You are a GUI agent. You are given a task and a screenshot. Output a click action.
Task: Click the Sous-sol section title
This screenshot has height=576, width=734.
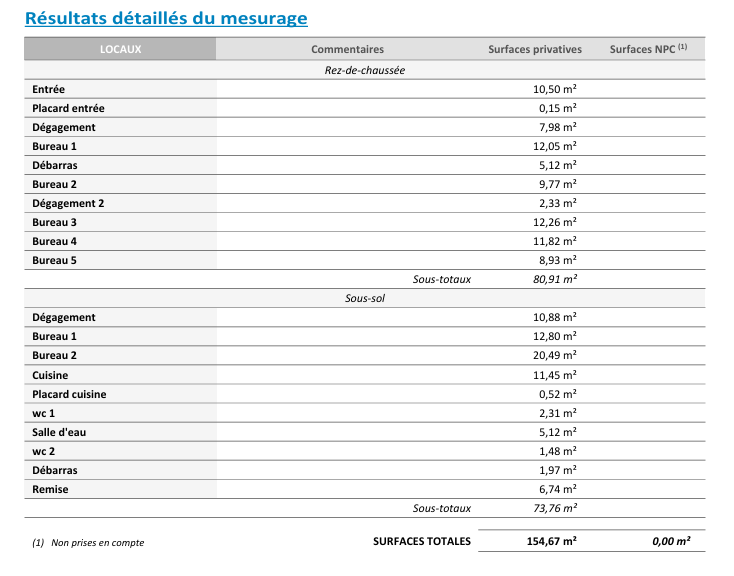(364, 298)
